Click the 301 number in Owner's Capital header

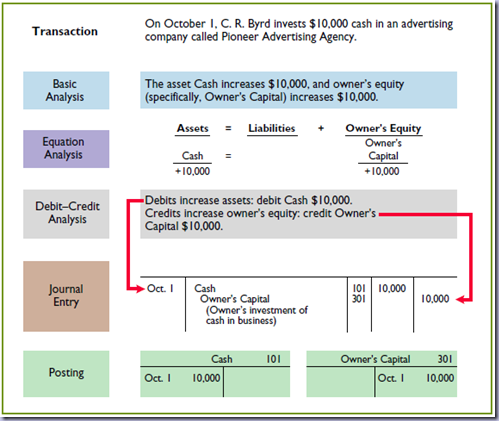click(x=445, y=359)
